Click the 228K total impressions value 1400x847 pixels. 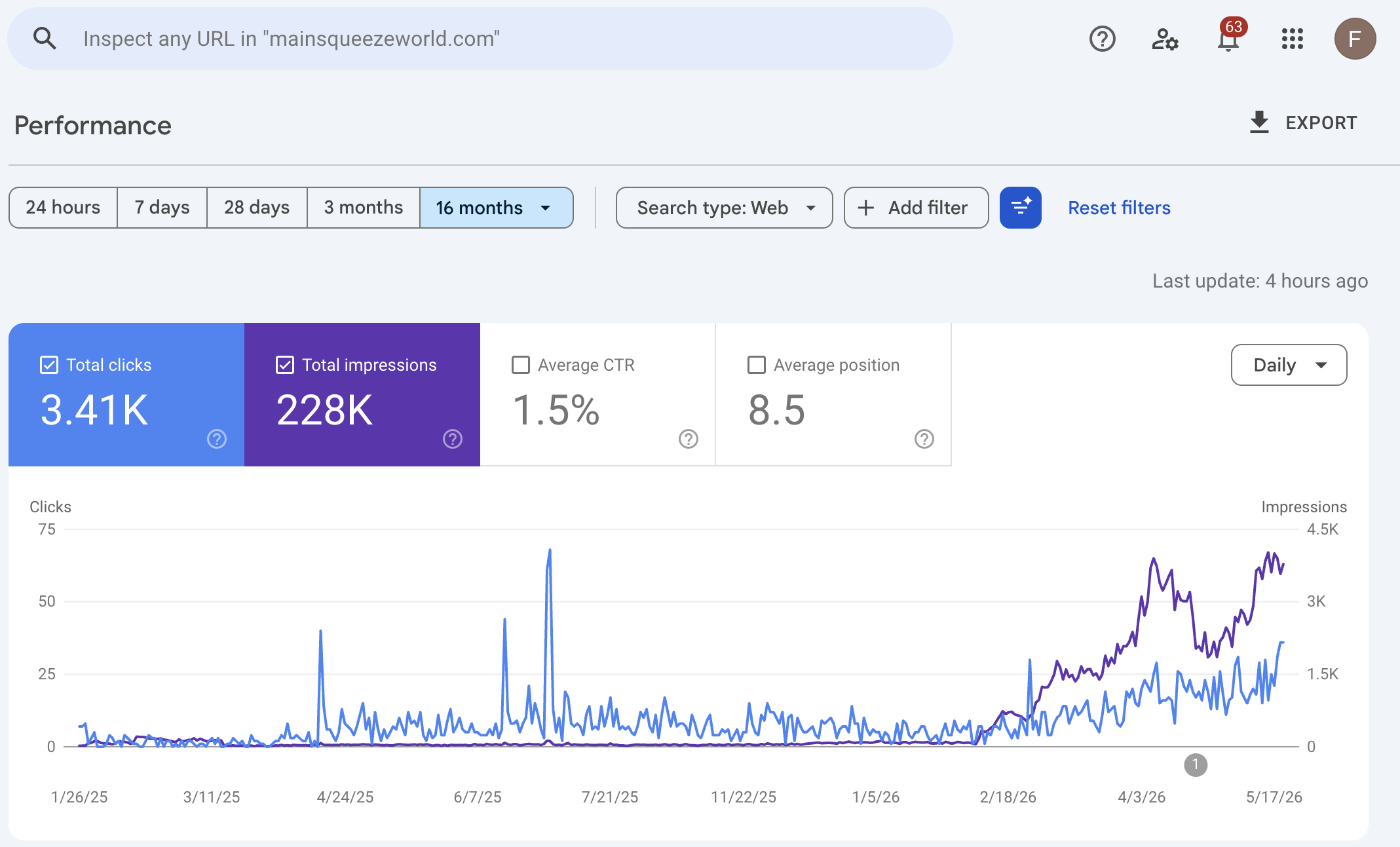point(324,410)
